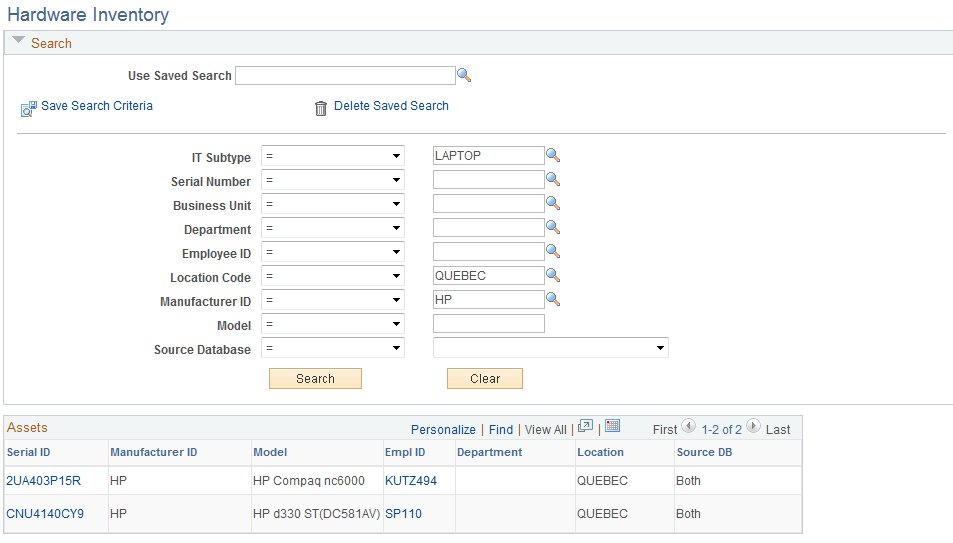Open the Location Code lookup magnifier
This screenshot has height=543, width=953.
coord(552,275)
